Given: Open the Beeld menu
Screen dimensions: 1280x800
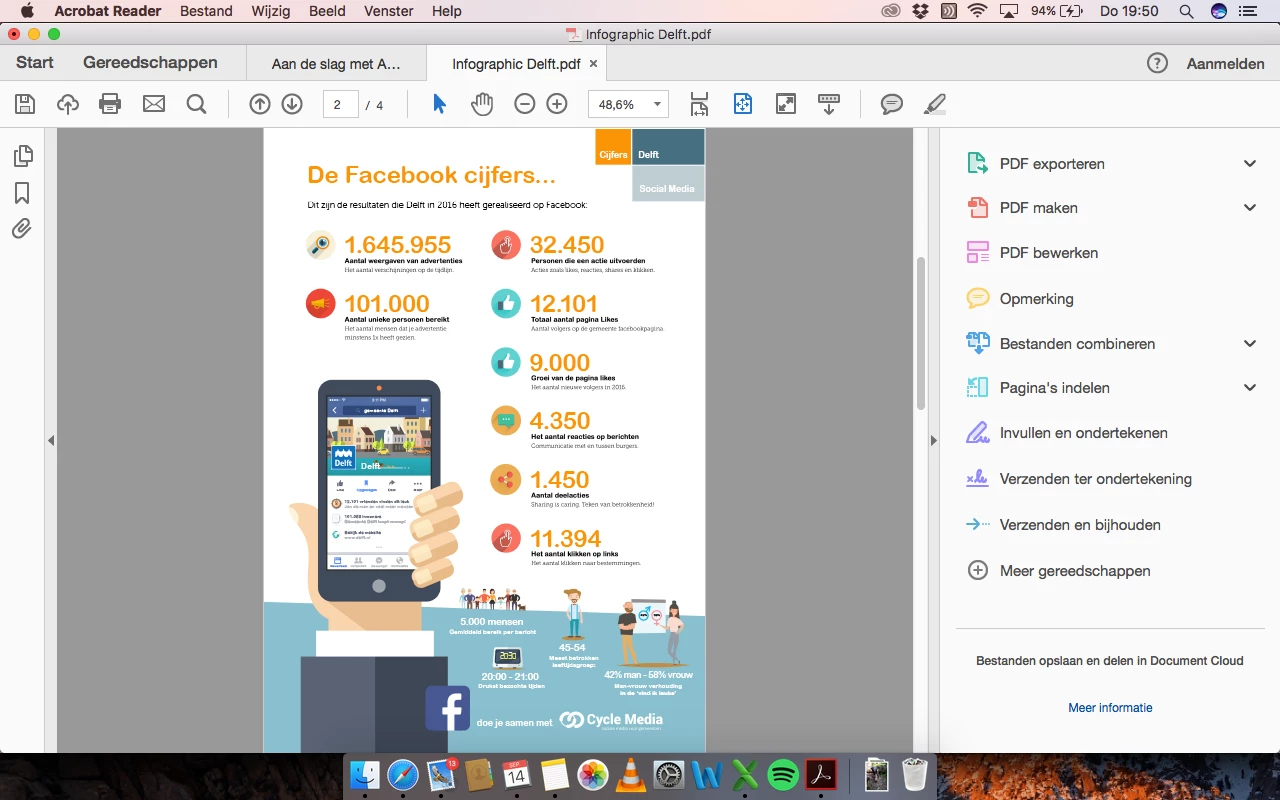Looking at the screenshot, I should coord(327,11).
